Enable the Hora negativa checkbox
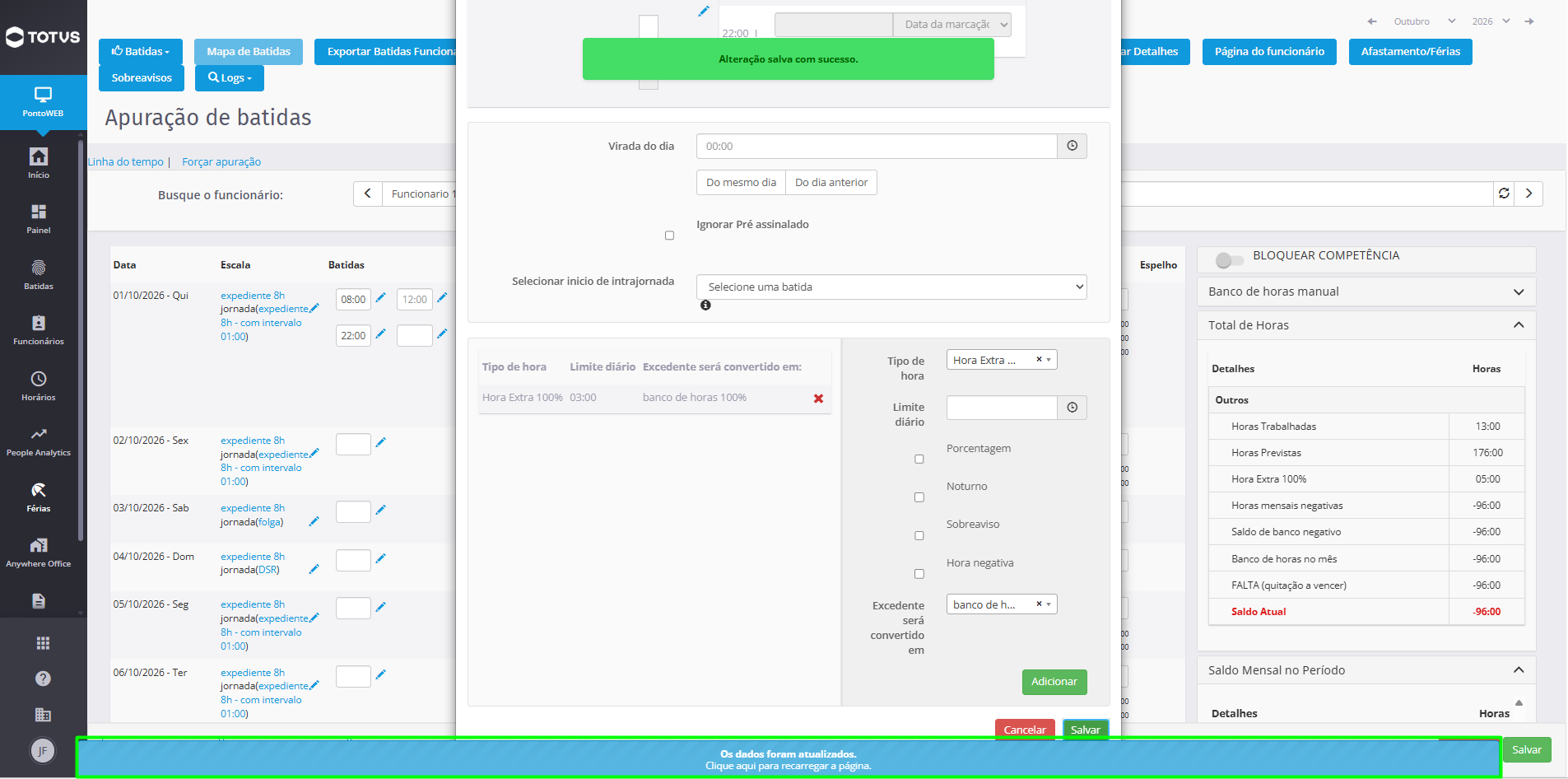Screen dimensions: 1568x779 919,574
